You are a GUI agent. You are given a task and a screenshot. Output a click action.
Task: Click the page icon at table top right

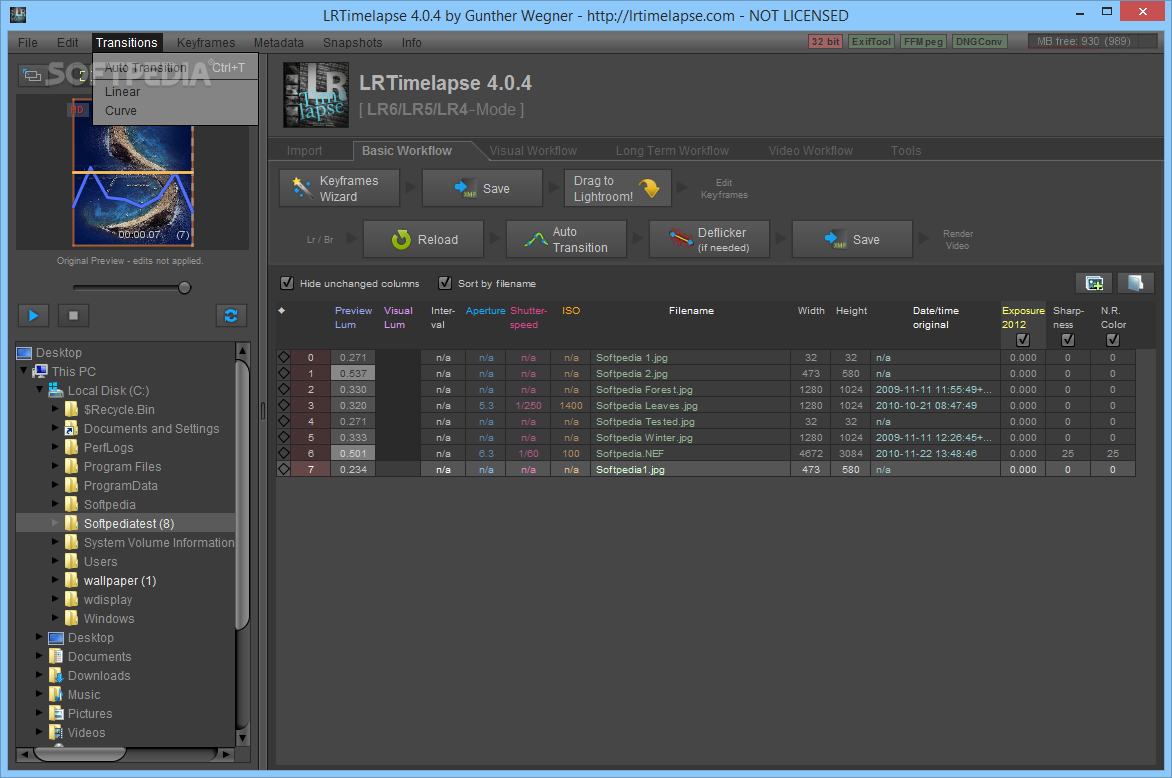point(1136,283)
